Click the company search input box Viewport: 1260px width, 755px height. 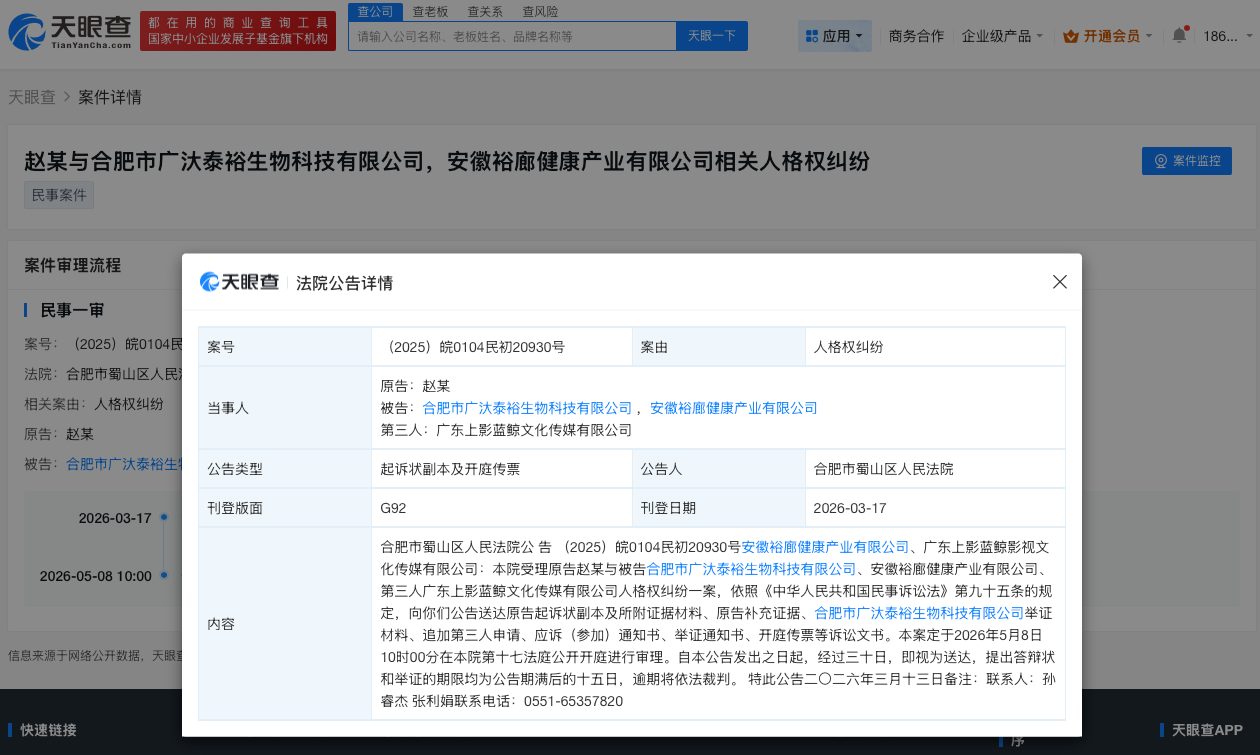[x=512, y=35]
